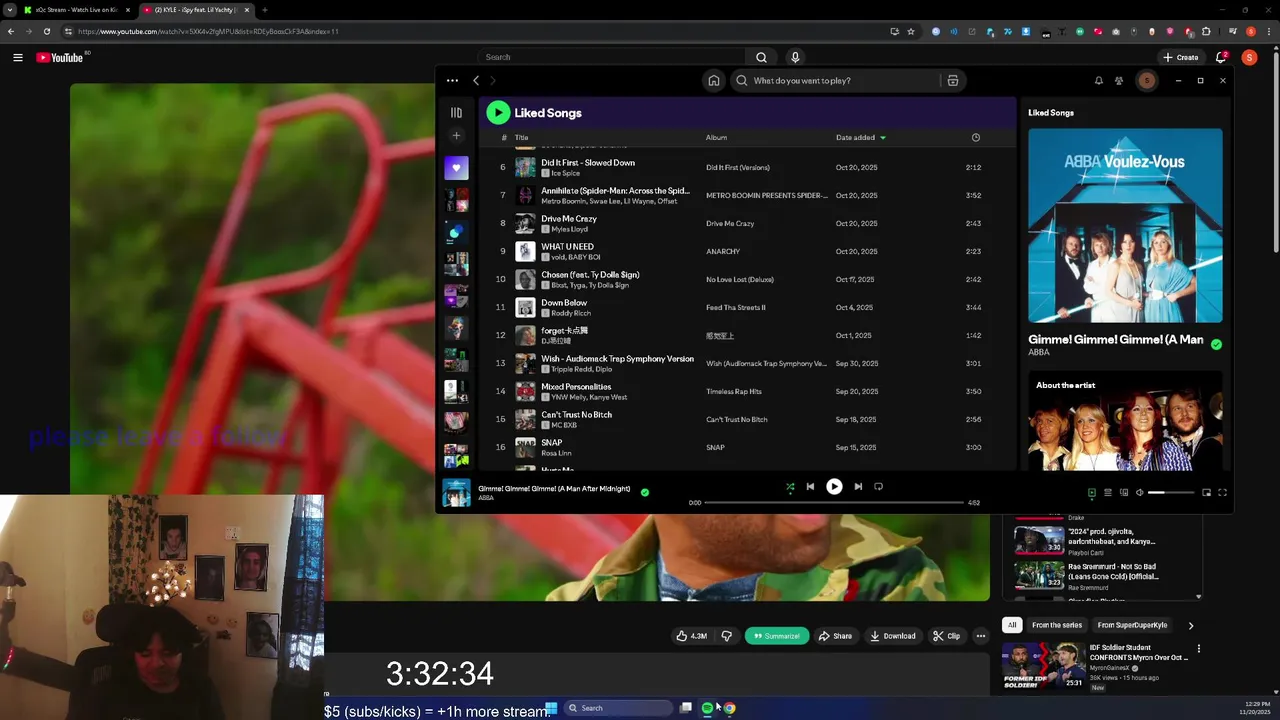1280x720 pixels.
Task: Open the YouTube hamburger guide menu
Action: tap(18, 58)
